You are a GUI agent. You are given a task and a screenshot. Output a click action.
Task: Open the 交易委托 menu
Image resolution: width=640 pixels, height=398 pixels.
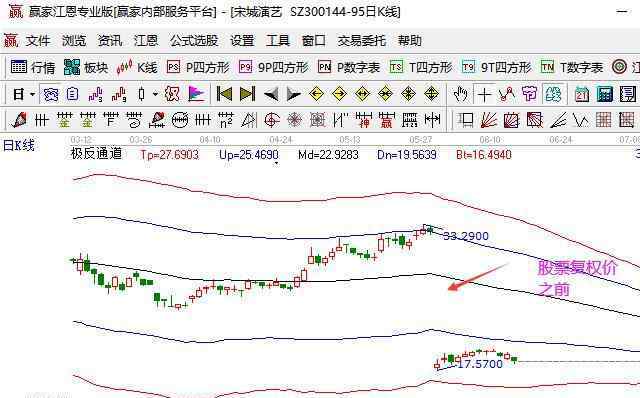362,40
